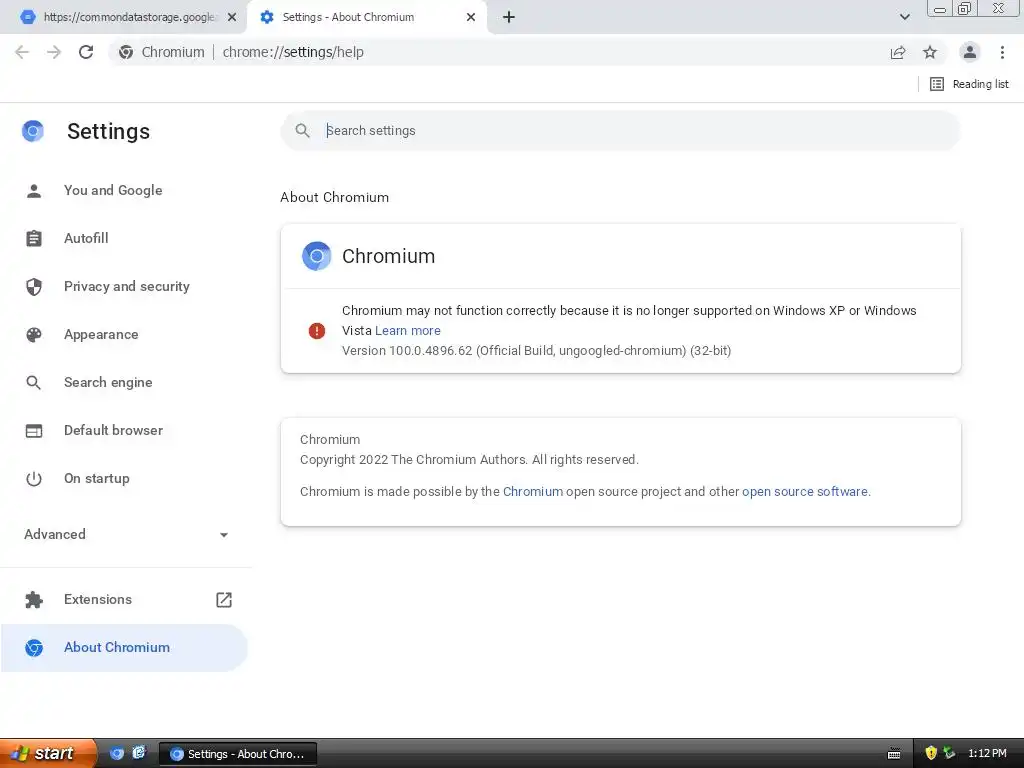
Task: Click the on-screen keyboard tray icon
Action: click(894, 754)
